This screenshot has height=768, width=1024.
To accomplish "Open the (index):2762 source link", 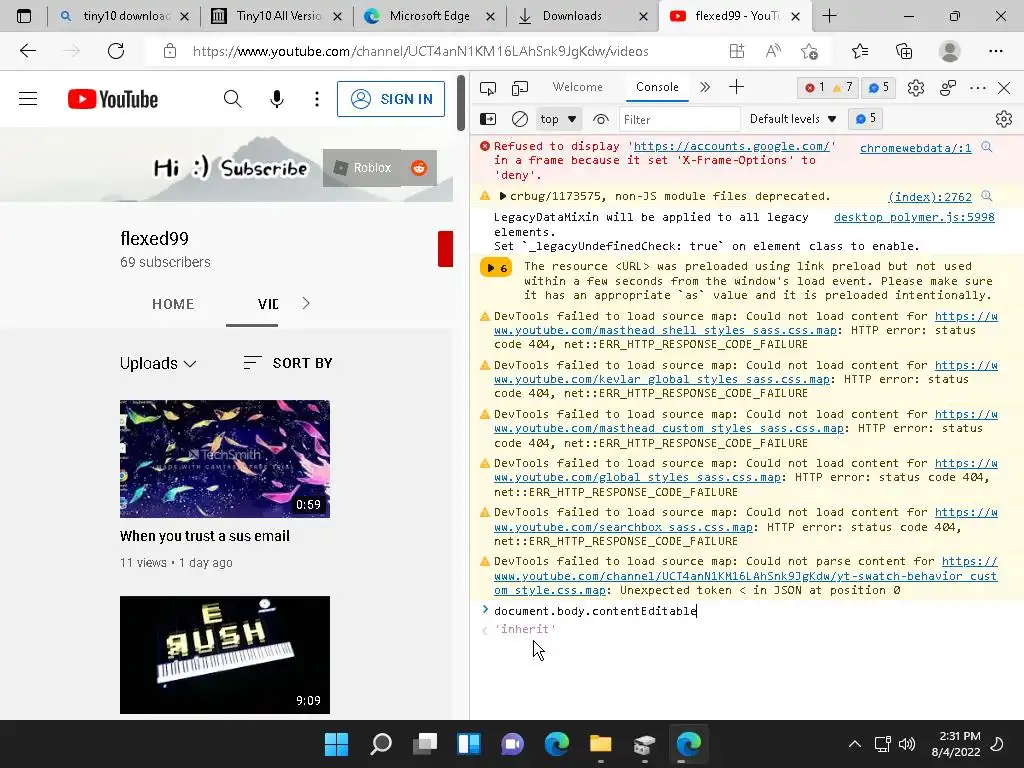I will coord(929,197).
